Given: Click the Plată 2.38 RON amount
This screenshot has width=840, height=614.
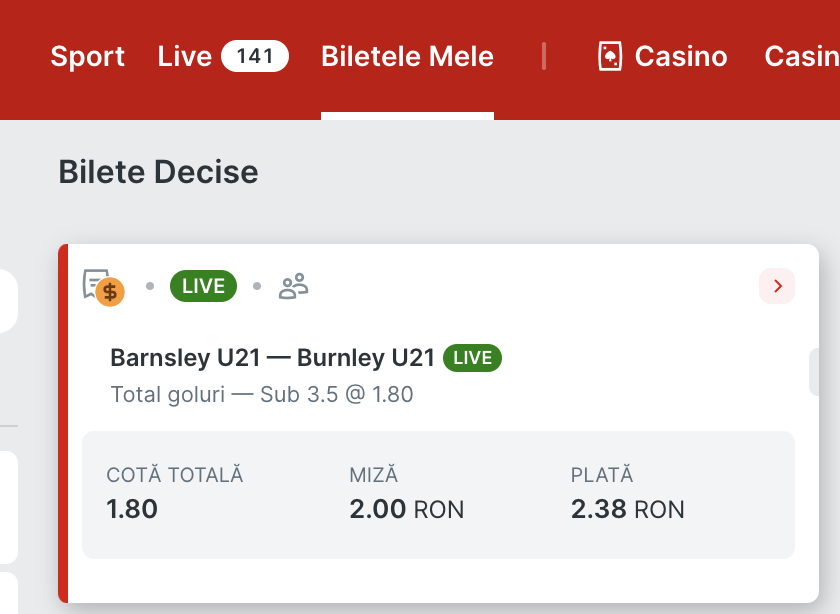Looking at the screenshot, I should pos(627,509).
